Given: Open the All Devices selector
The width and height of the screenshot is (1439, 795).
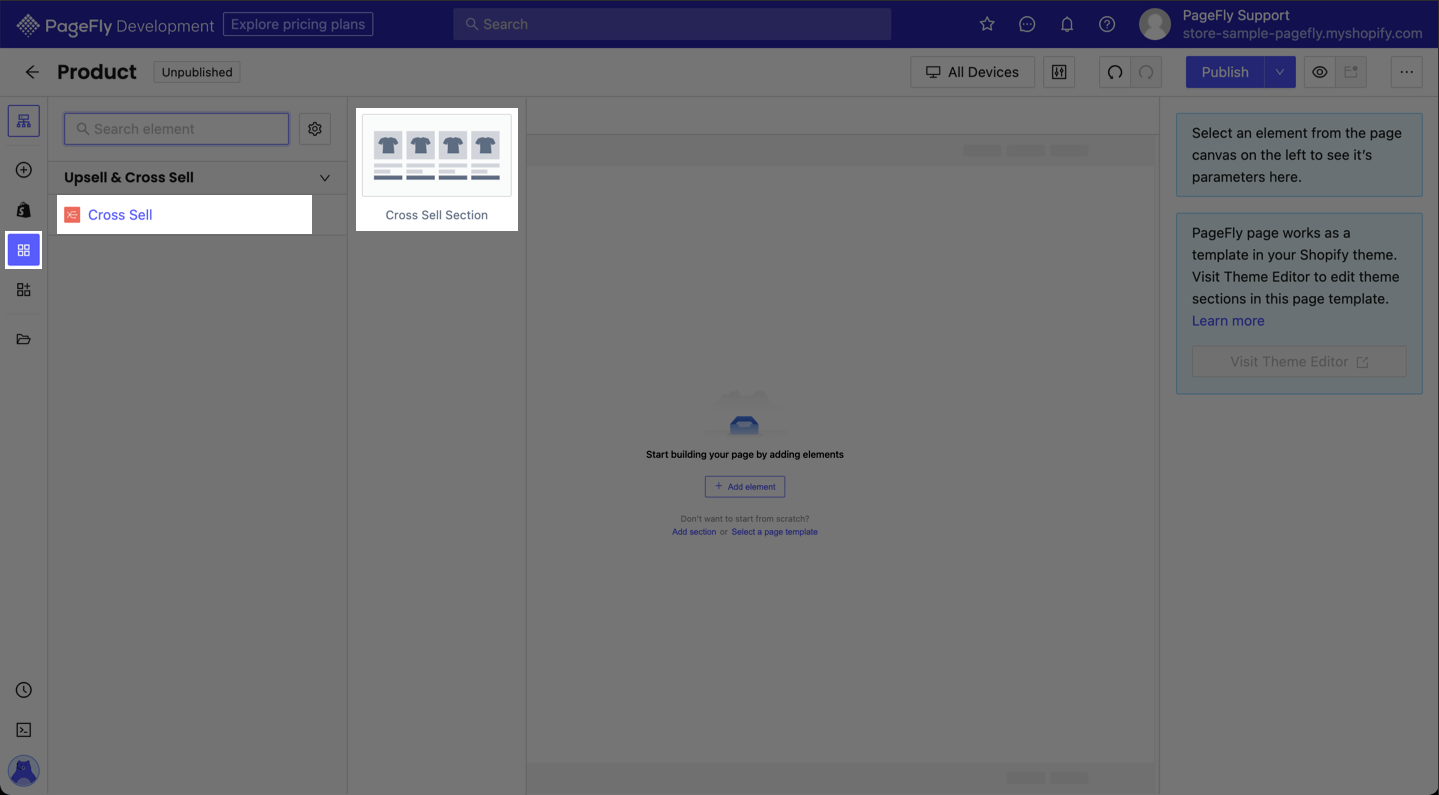Looking at the screenshot, I should 972,72.
